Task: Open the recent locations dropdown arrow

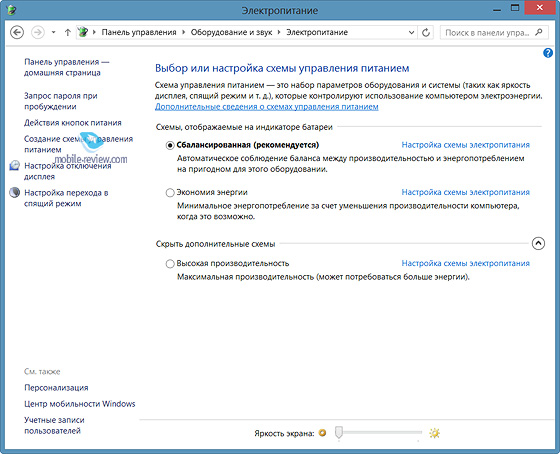Action: click(x=53, y=33)
